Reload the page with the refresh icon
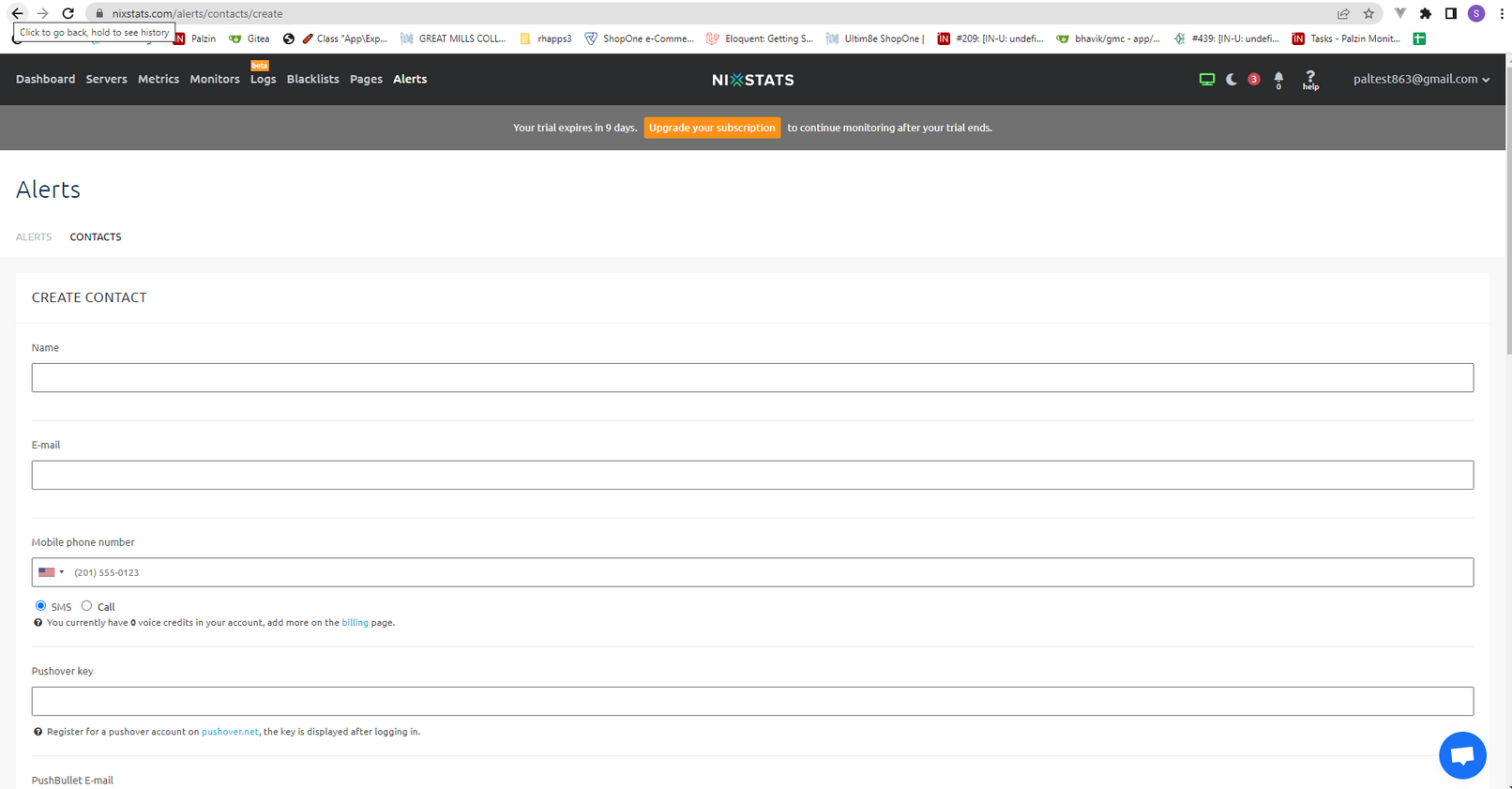The width and height of the screenshot is (1512, 789). [68, 13]
